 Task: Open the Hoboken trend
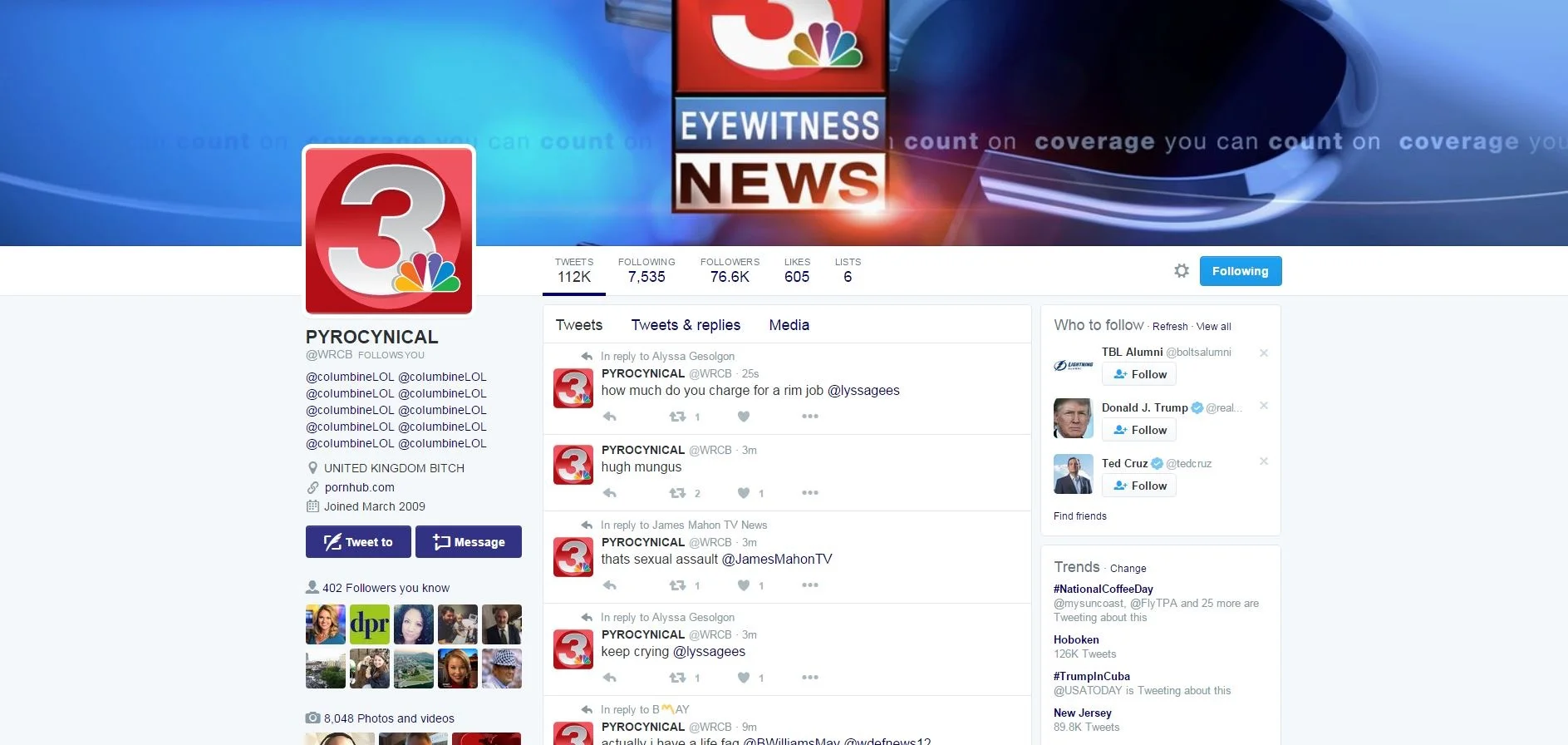(1076, 640)
